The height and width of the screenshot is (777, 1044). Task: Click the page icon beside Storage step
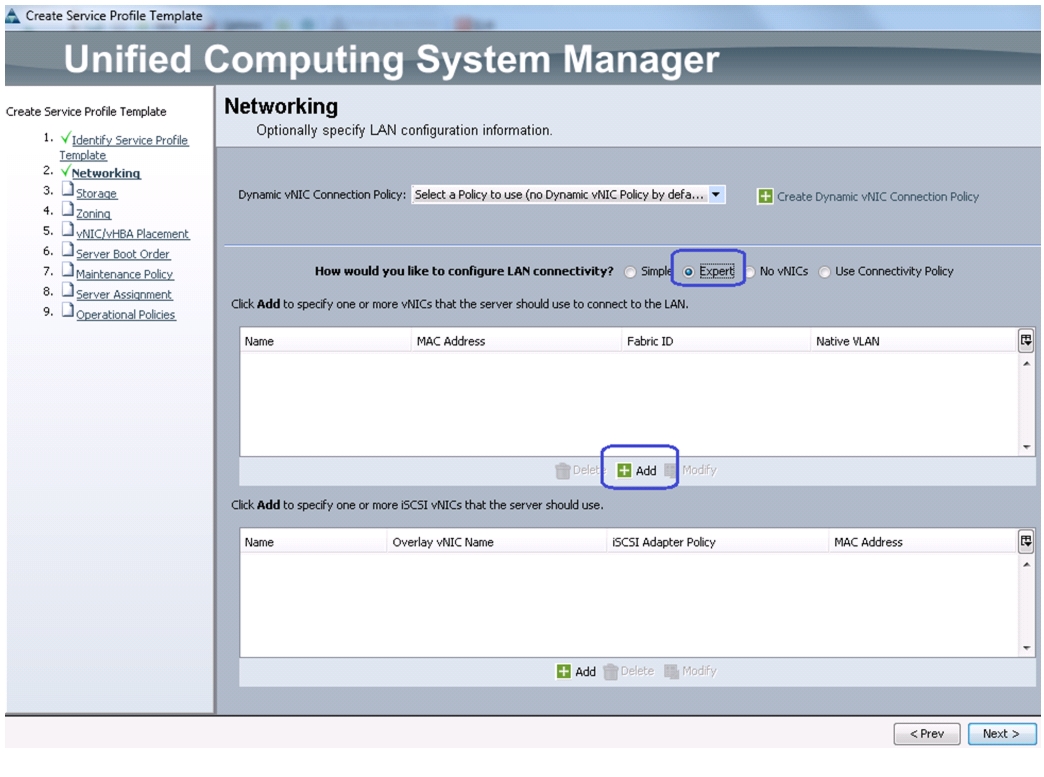pyautogui.click(x=67, y=189)
